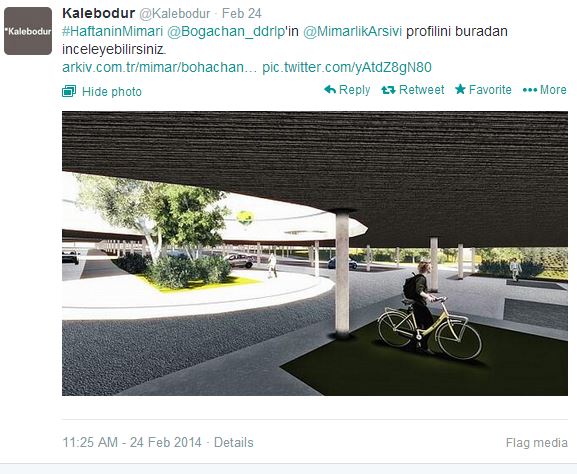Click the Kalebodur profile avatar
The width and height of the screenshot is (577, 474).
tap(28, 31)
